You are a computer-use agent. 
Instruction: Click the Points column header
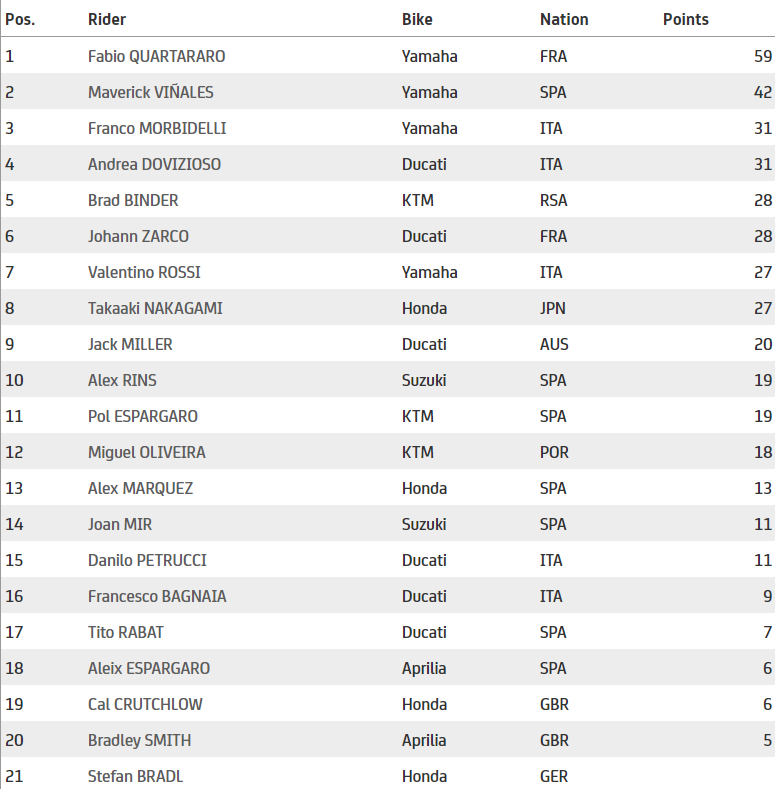686,19
